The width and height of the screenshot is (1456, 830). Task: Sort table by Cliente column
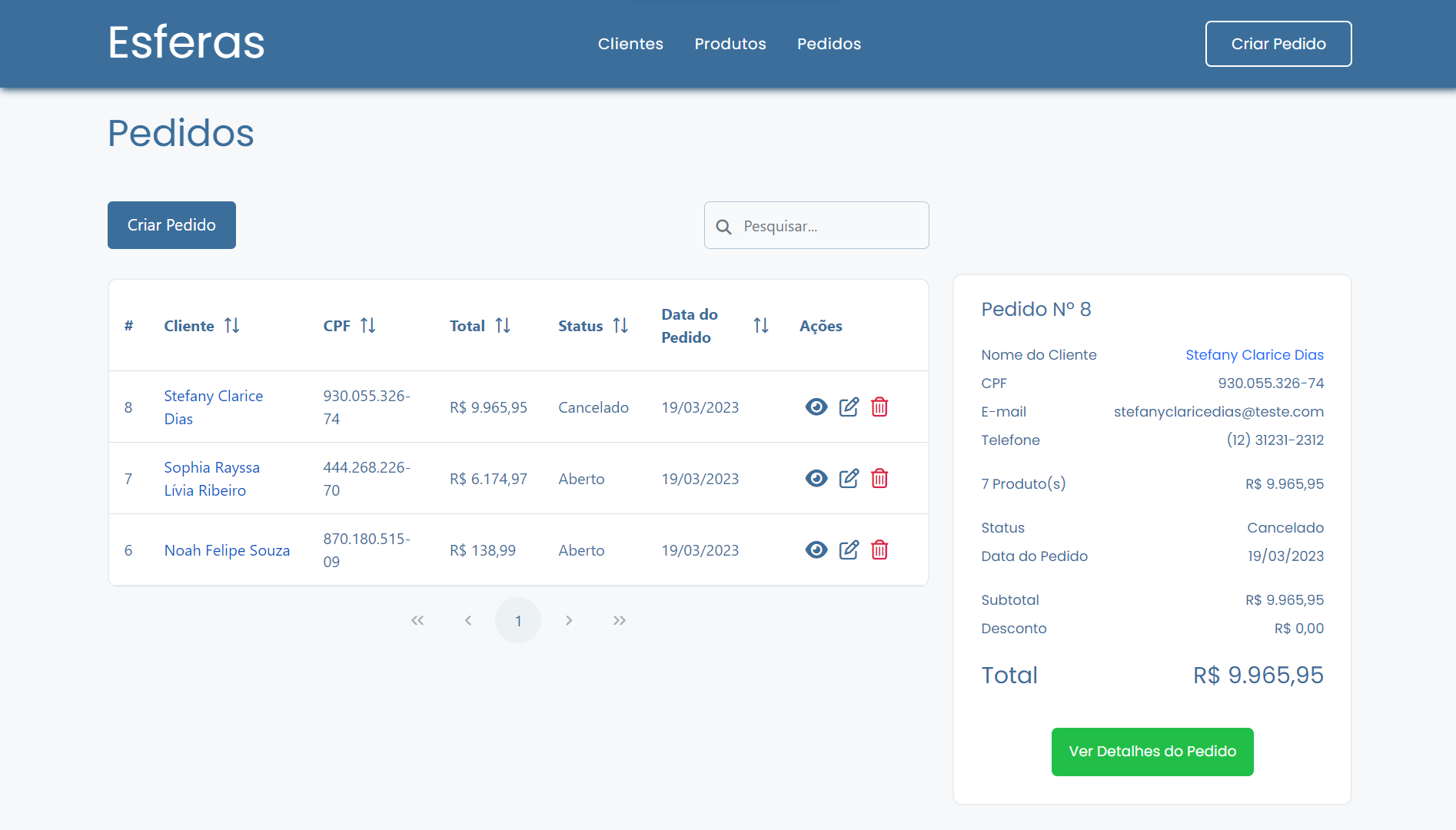231,326
